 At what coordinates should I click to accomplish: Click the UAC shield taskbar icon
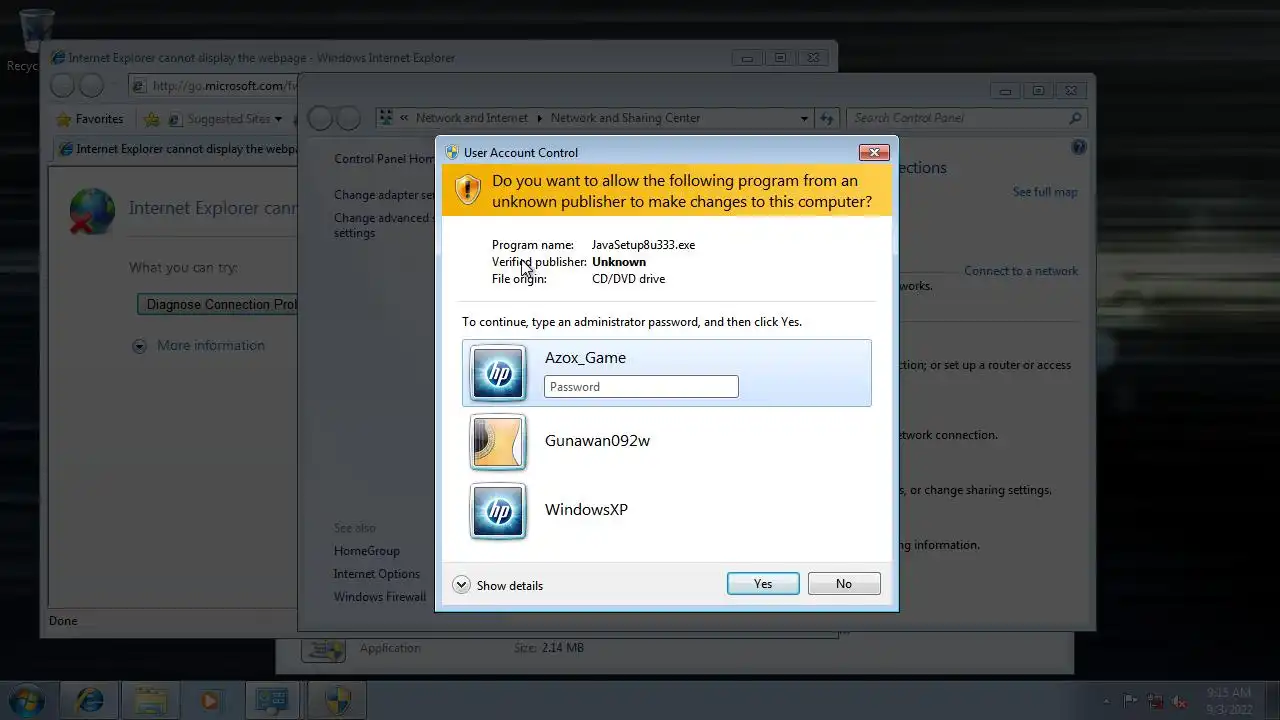(337, 700)
